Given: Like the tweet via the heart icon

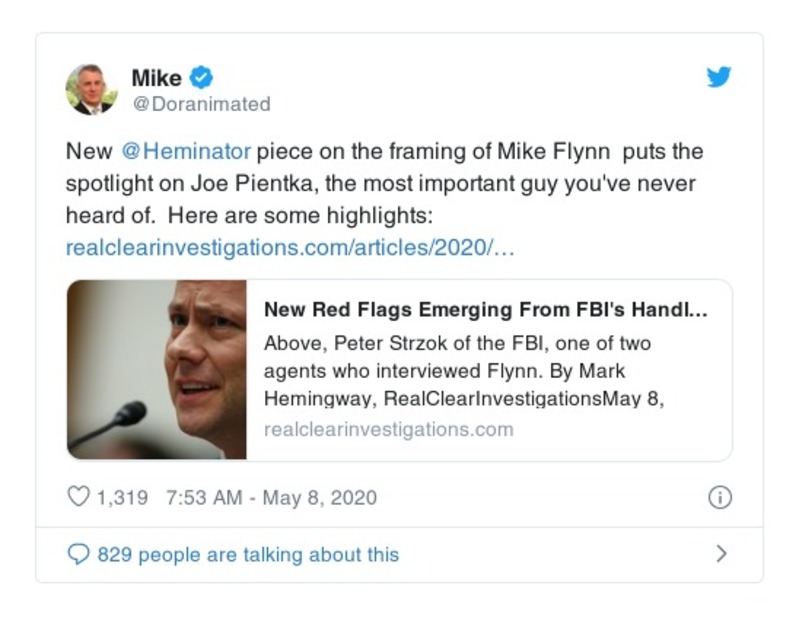Looking at the screenshot, I should (78, 497).
